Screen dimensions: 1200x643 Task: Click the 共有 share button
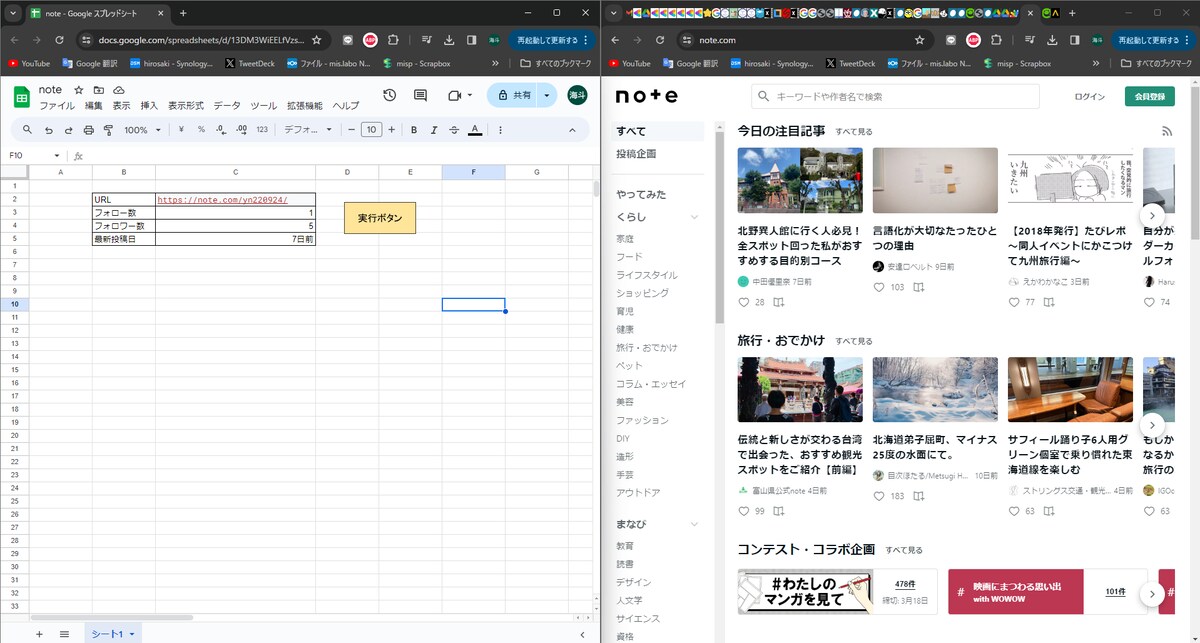point(513,95)
